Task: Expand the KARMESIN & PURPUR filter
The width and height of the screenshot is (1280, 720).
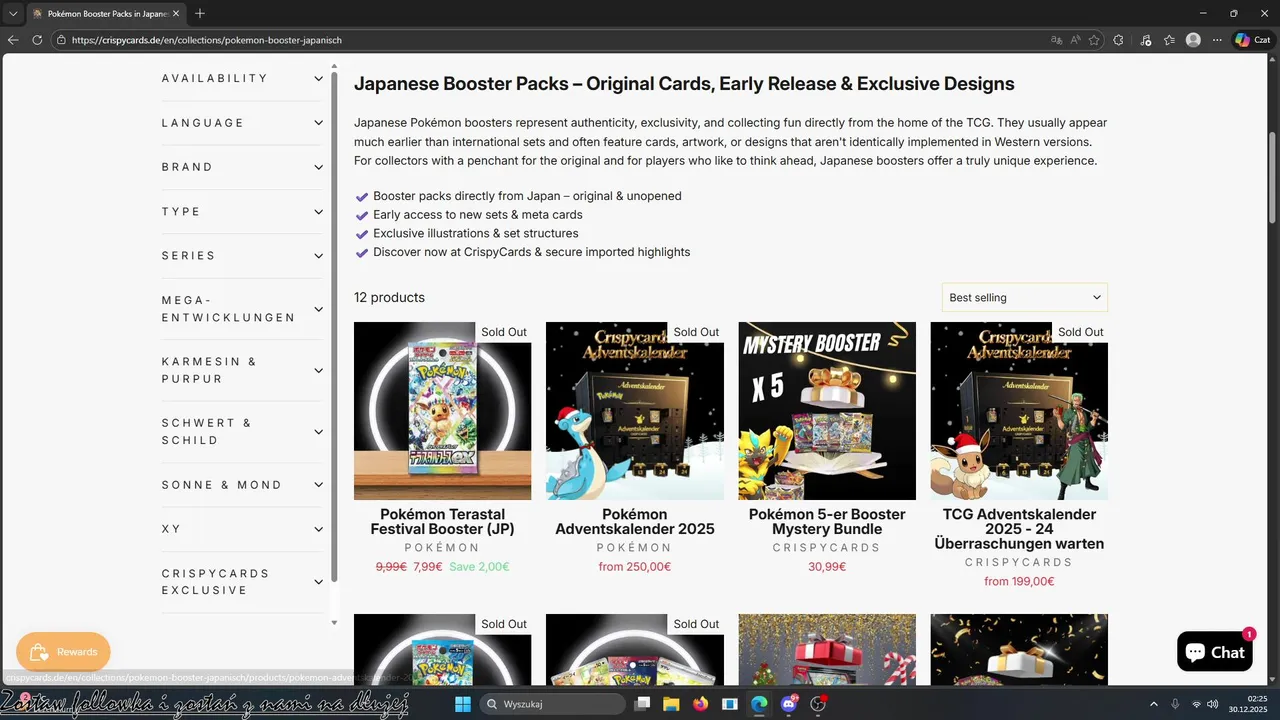Action: coord(243,370)
